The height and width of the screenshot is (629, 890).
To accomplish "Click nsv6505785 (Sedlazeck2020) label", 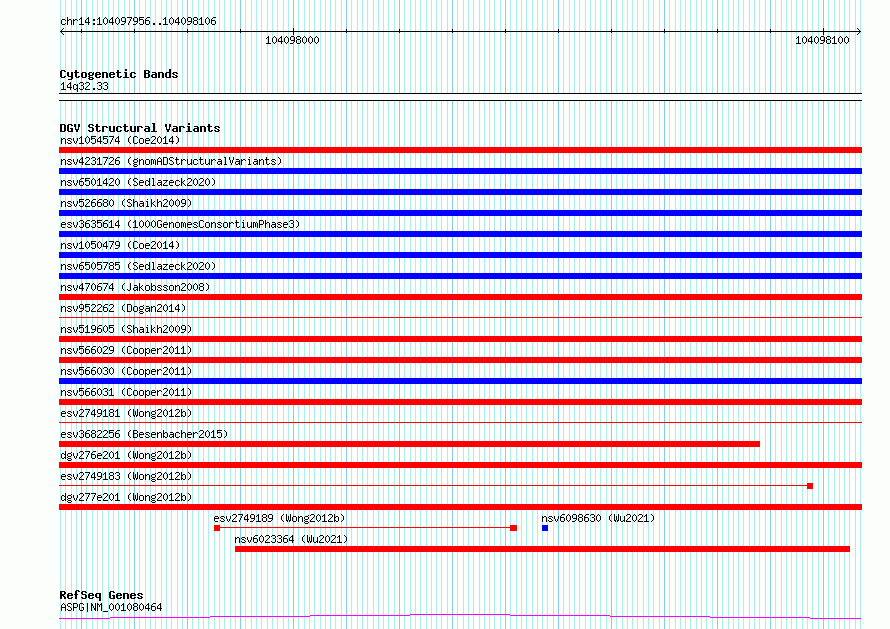I will 138,266.
